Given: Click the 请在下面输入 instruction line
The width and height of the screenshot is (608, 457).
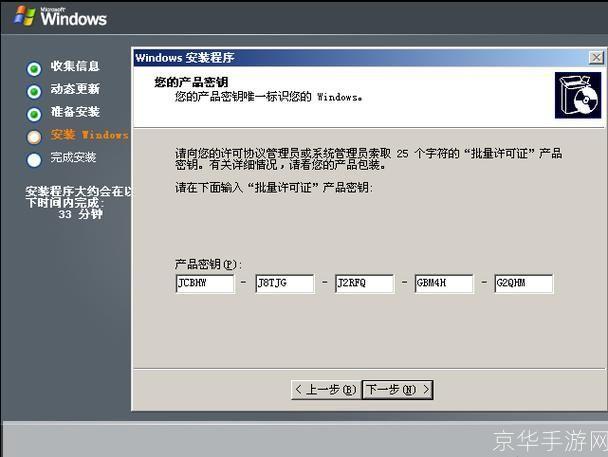Looking at the screenshot, I should pyautogui.click(x=274, y=188).
